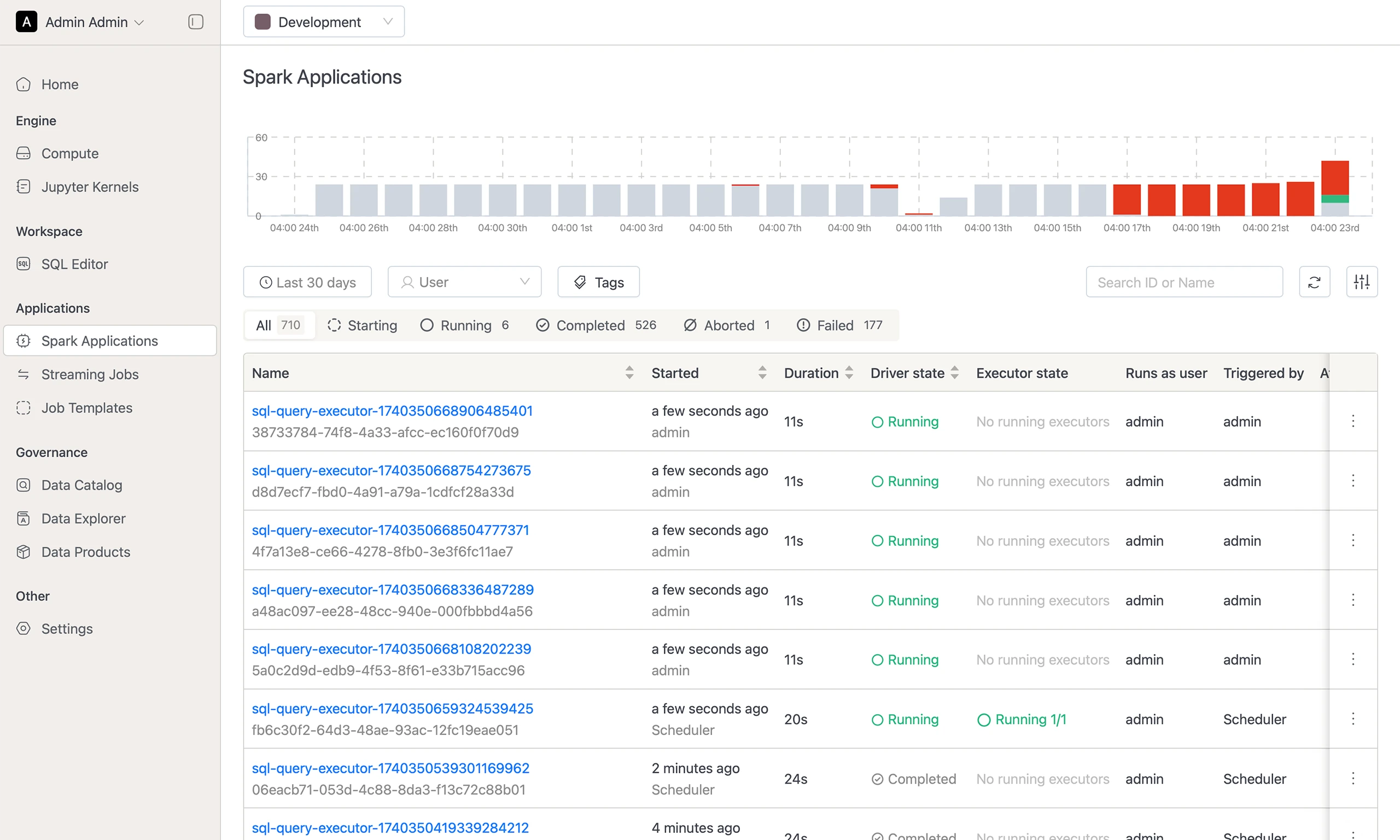Open the Last 30 days range picker

click(307, 282)
